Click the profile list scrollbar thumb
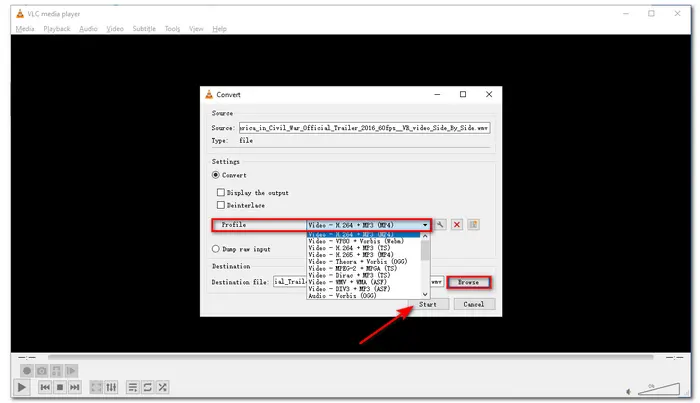This screenshot has width=700, height=403. 425,250
